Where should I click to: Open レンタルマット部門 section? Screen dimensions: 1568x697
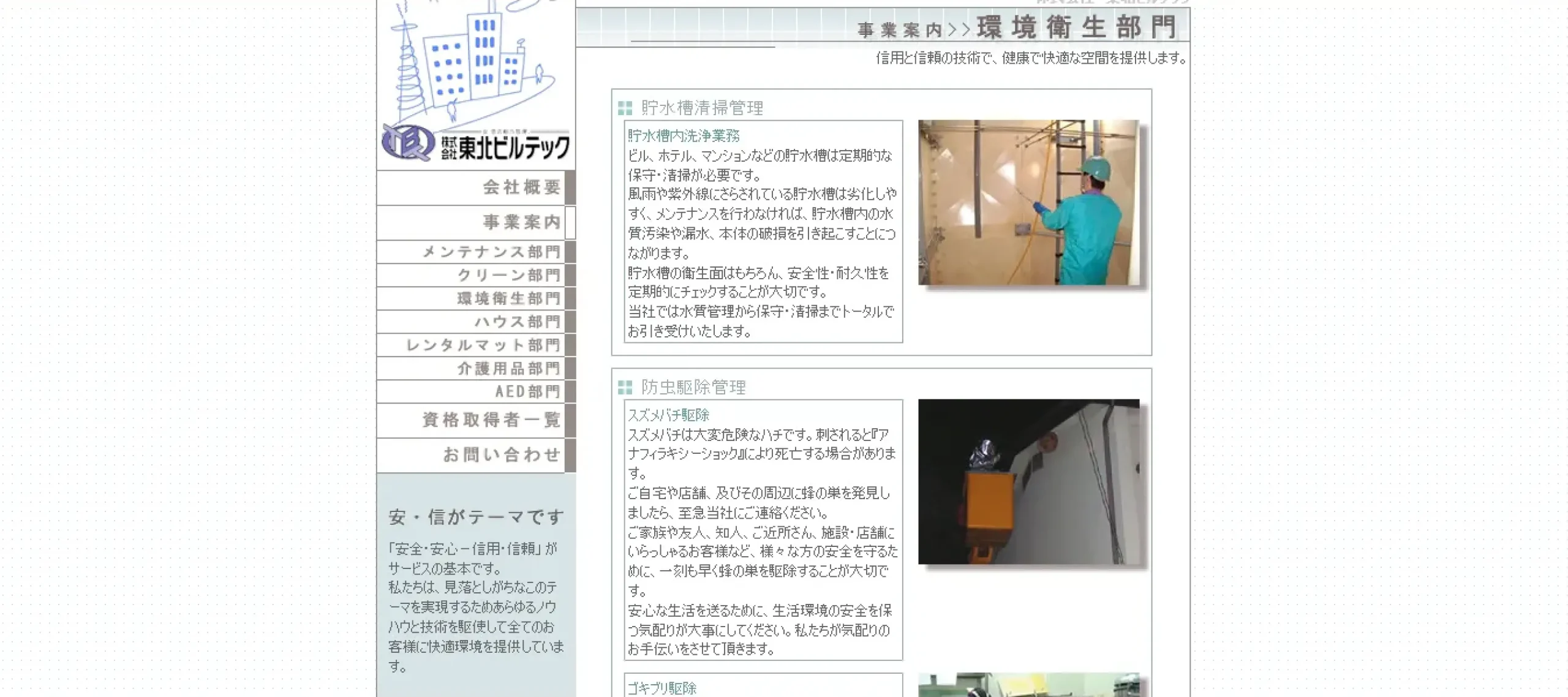click(x=476, y=345)
